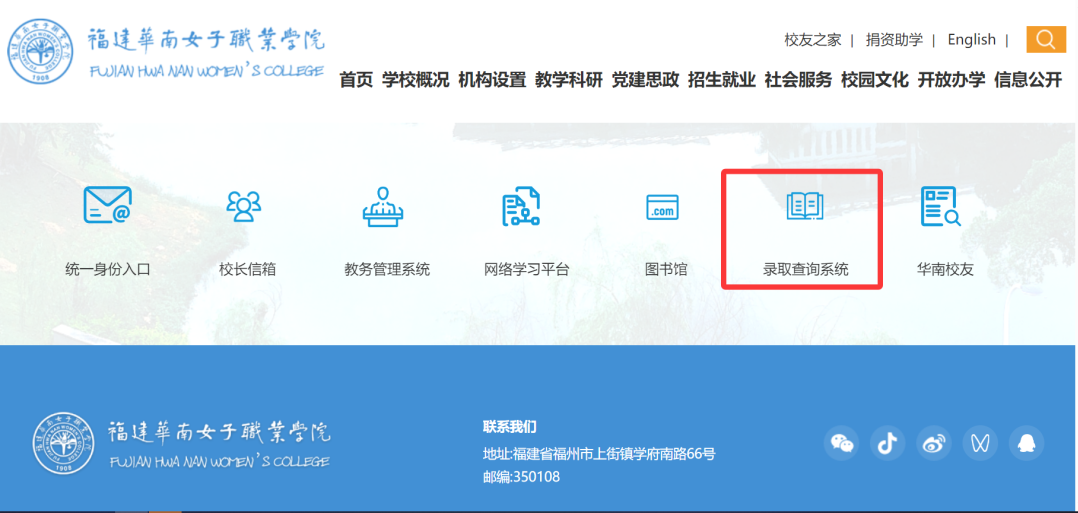Switch to English version link
Viewport: 1078px width, 513px height.
point(971,40)
